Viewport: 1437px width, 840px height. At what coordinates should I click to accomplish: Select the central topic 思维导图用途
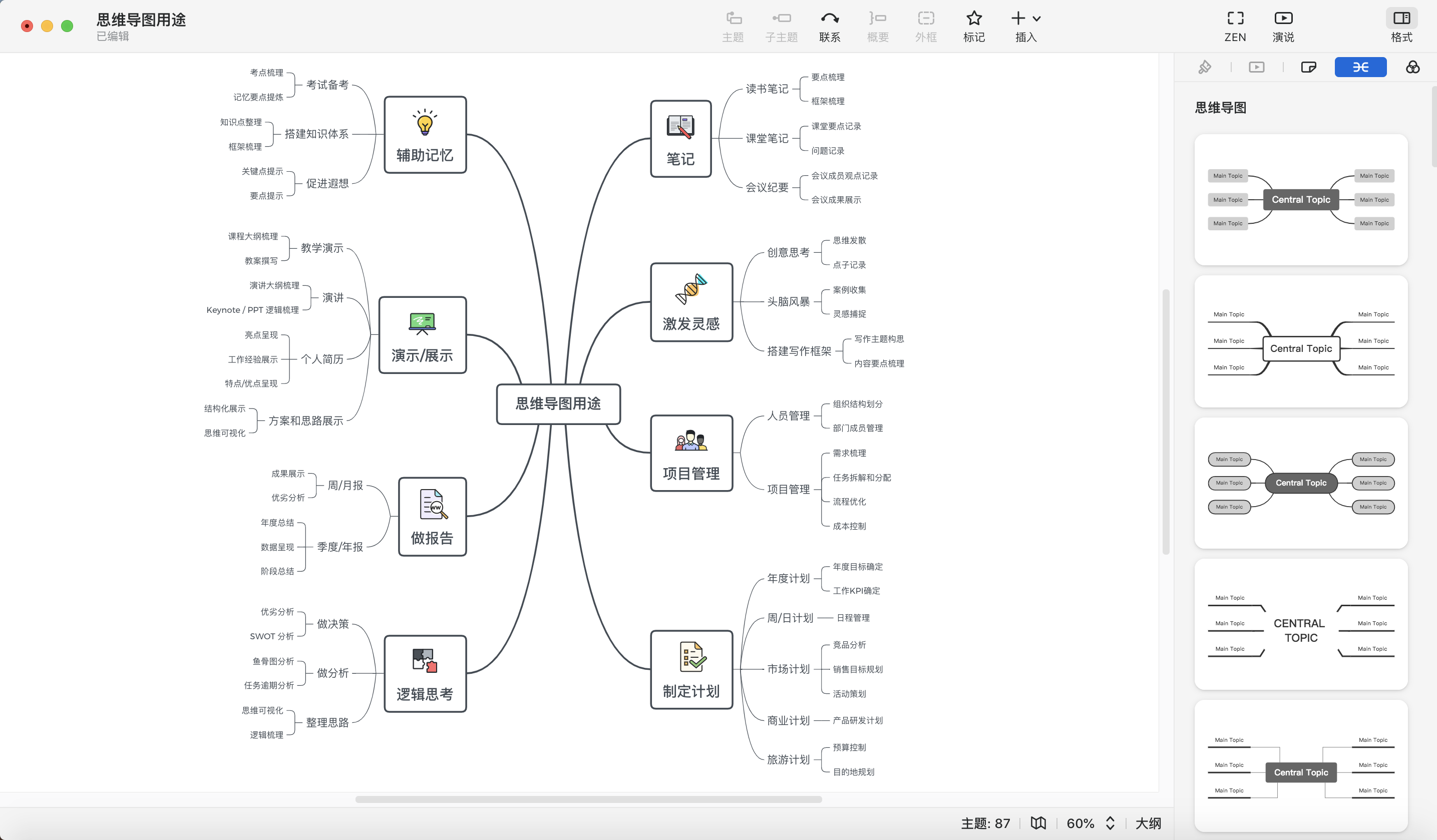[558, 404]
